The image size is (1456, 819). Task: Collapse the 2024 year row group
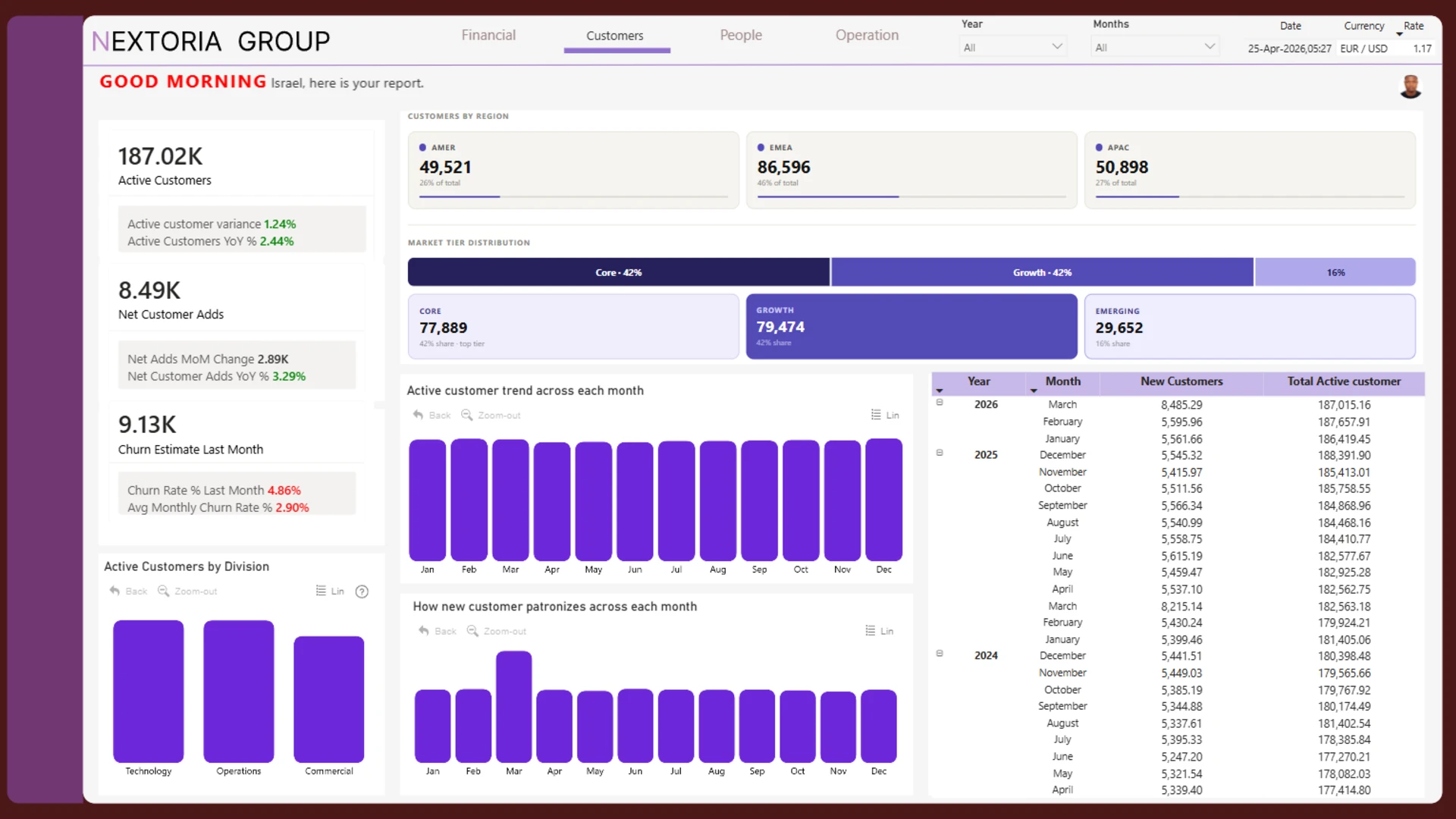click(940, 654)
